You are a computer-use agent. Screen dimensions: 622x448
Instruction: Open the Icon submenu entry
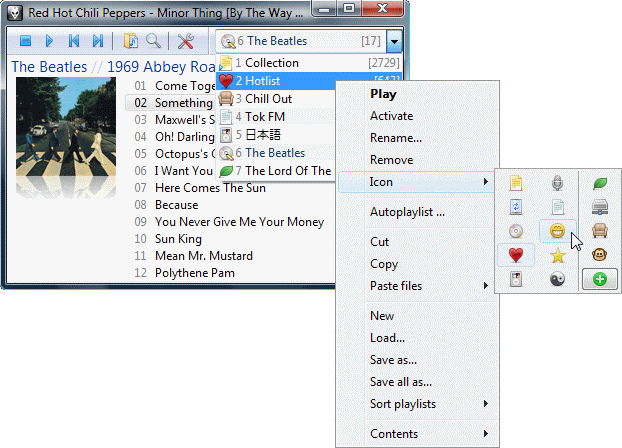click(417, 182)
